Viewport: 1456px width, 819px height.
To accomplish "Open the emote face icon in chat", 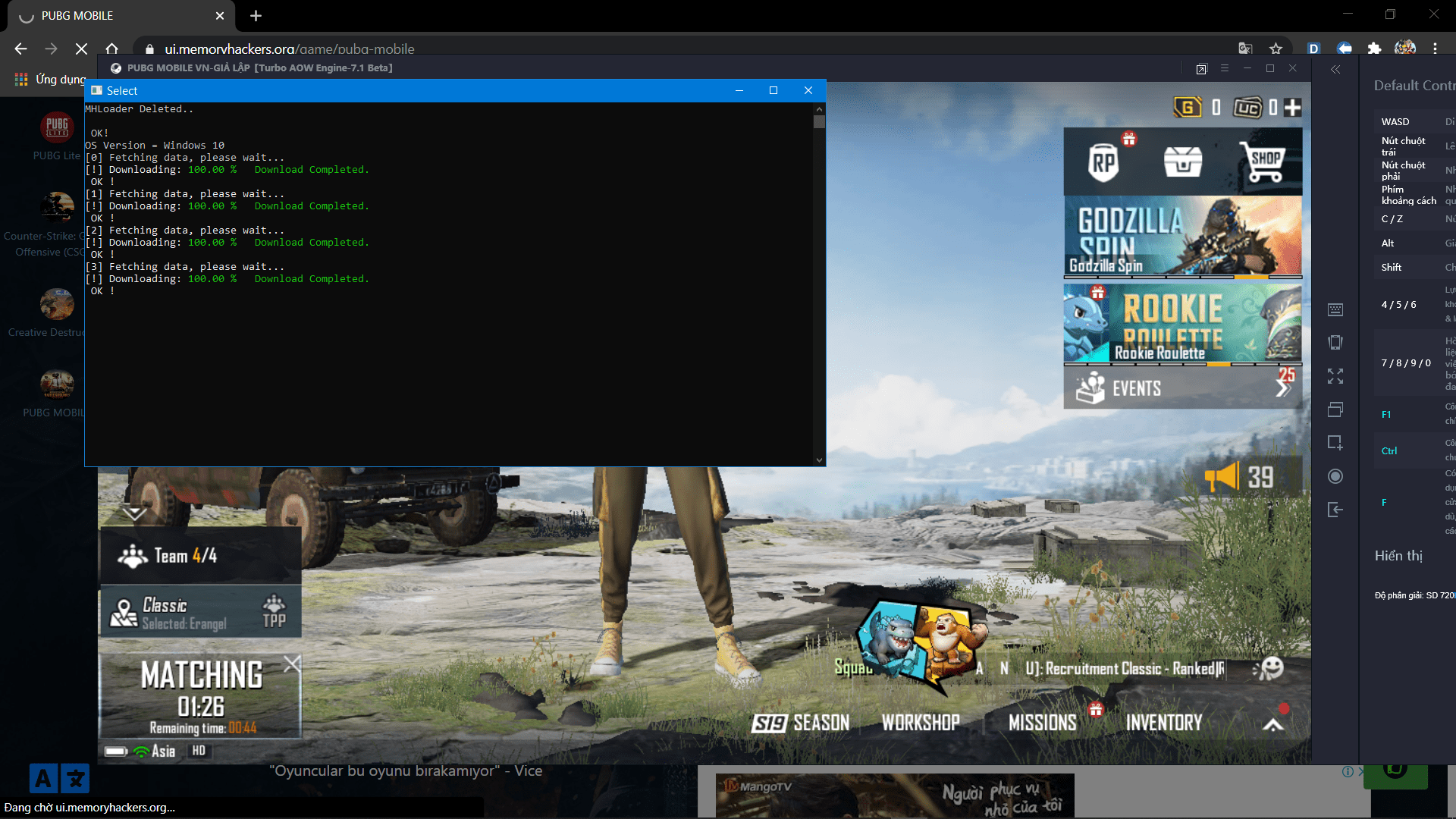I will click(x=1269, y=668).
